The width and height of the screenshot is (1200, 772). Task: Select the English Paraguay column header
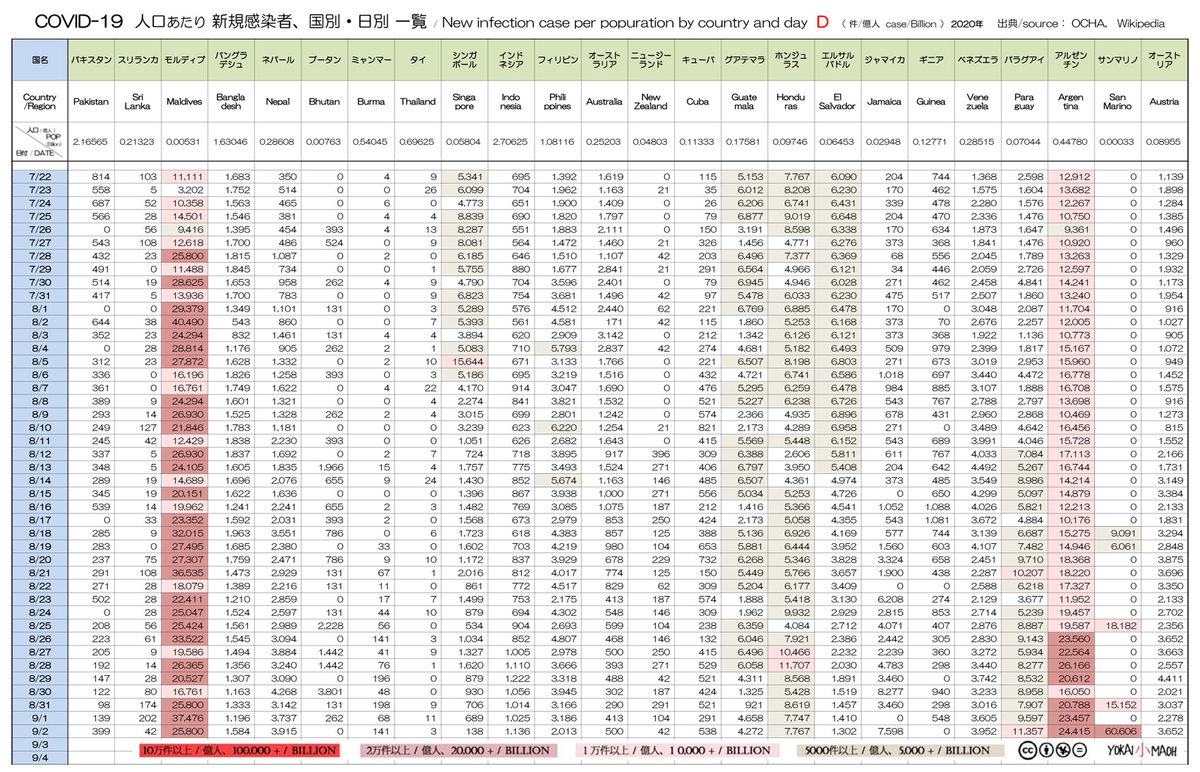coord(1024,101)
